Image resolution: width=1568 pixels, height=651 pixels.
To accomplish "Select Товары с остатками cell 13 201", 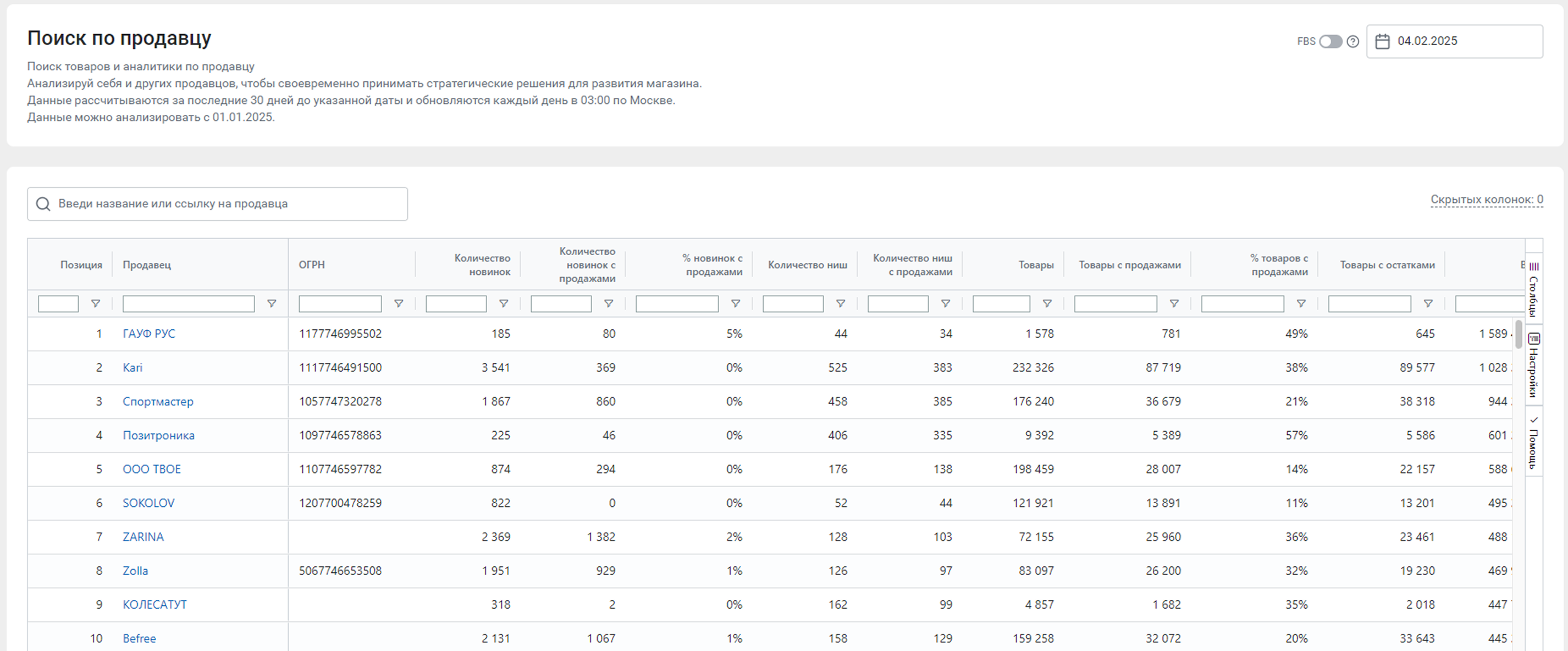I will click(x=1417, y=503).
